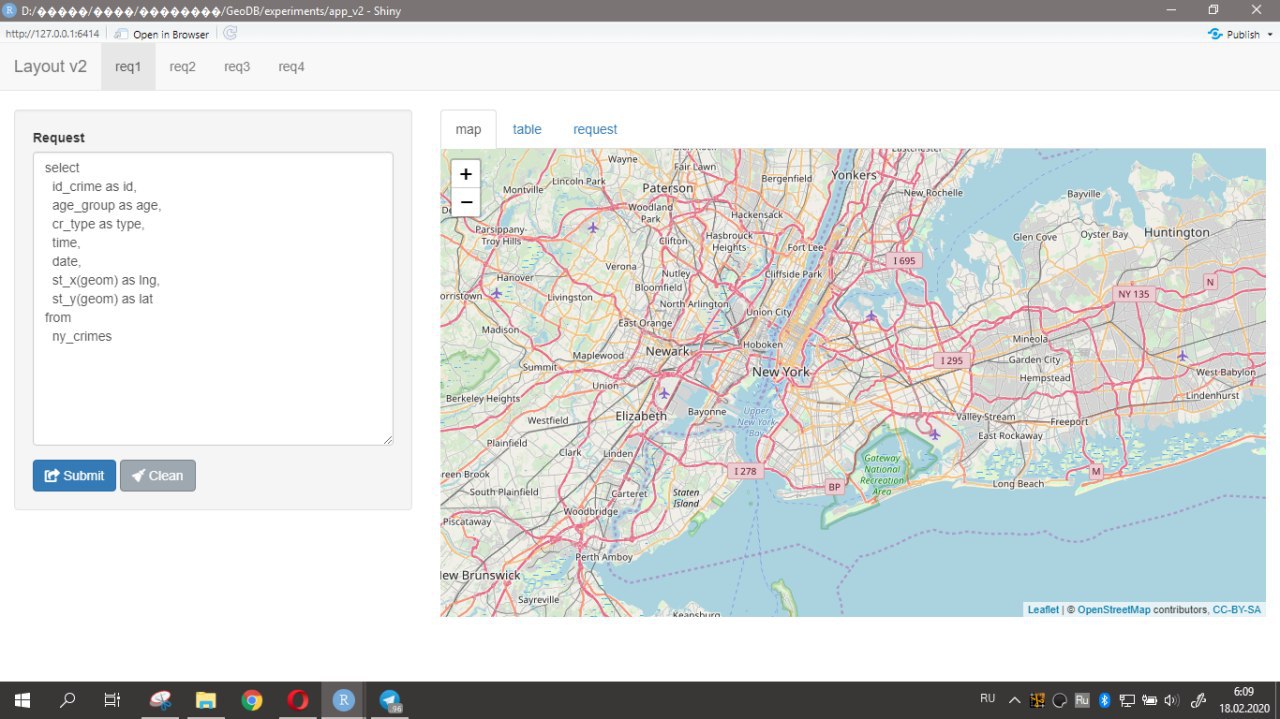Image resolution: width=1280 pixels, height=719 pixels.
Task: Switch to the req2 navbar tab
Action: (182, 67)
